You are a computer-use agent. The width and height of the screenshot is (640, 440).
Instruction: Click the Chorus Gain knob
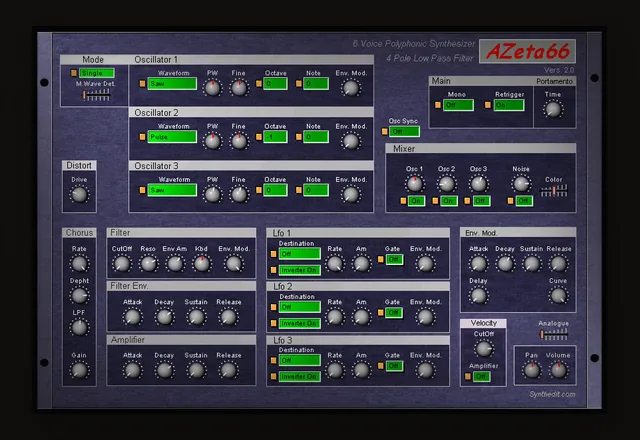coord(79,370)
